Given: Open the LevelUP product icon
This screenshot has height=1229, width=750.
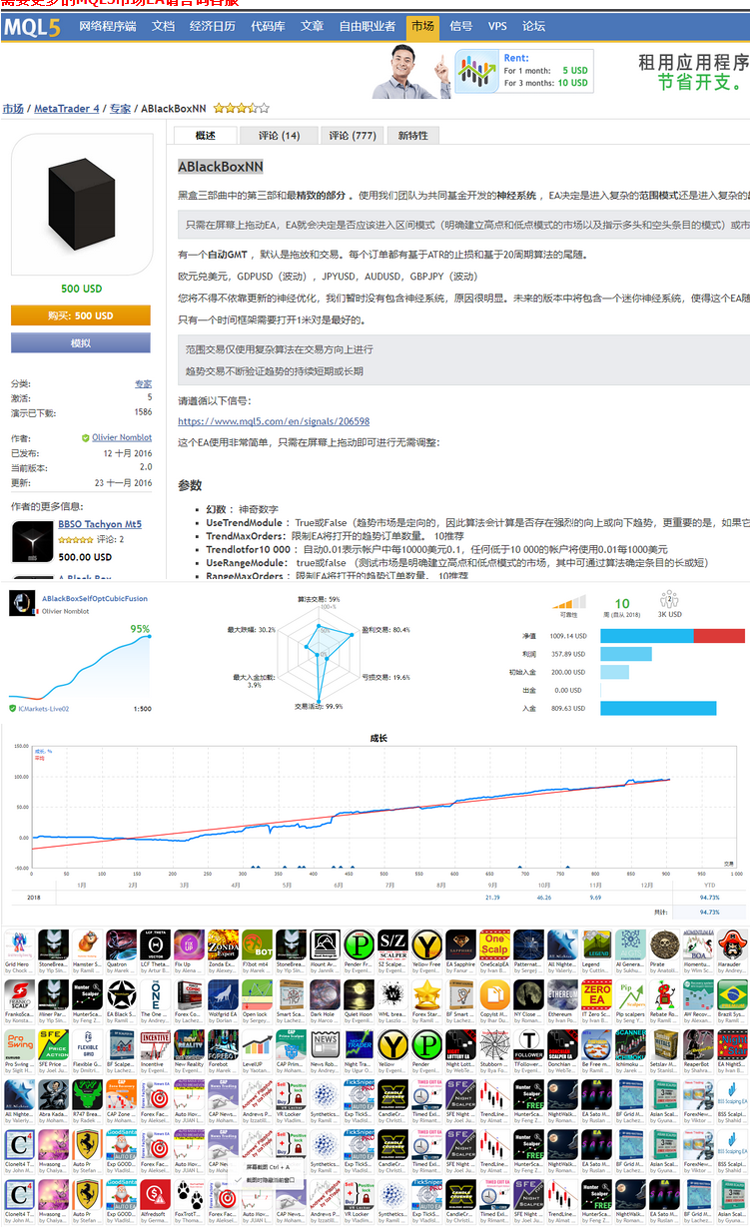Looking at the screenshot, I should pos(258,1044).
